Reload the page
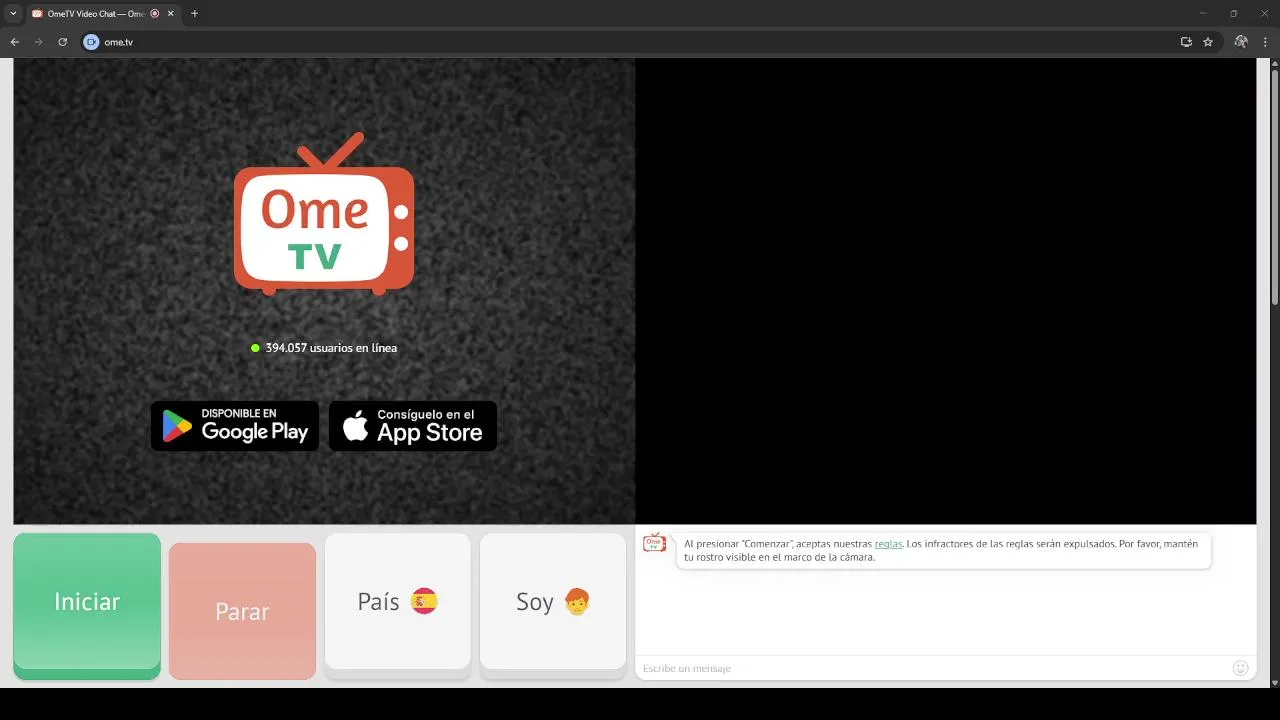Viewport: 1280px width, 720px height. pyautogui.click(x=62, y=42)
